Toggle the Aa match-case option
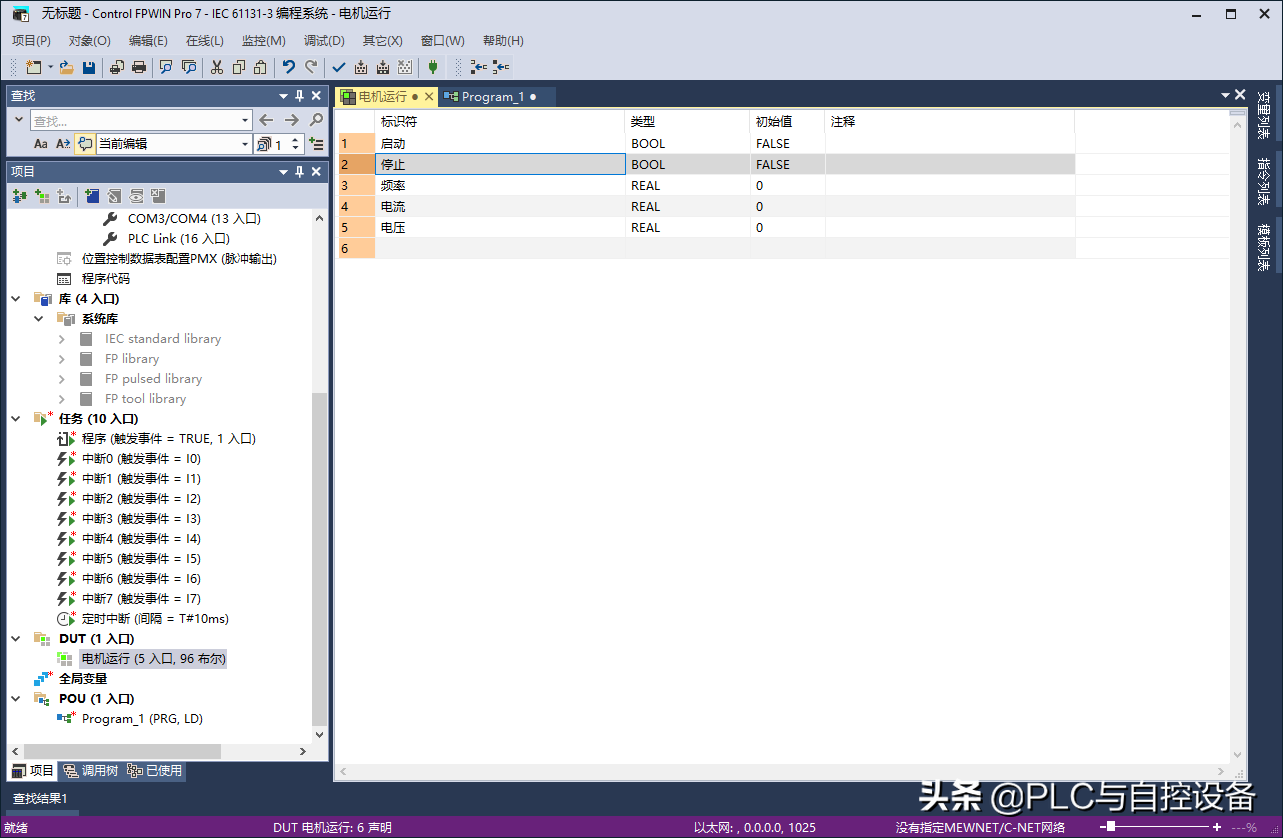 coord(41,144)
